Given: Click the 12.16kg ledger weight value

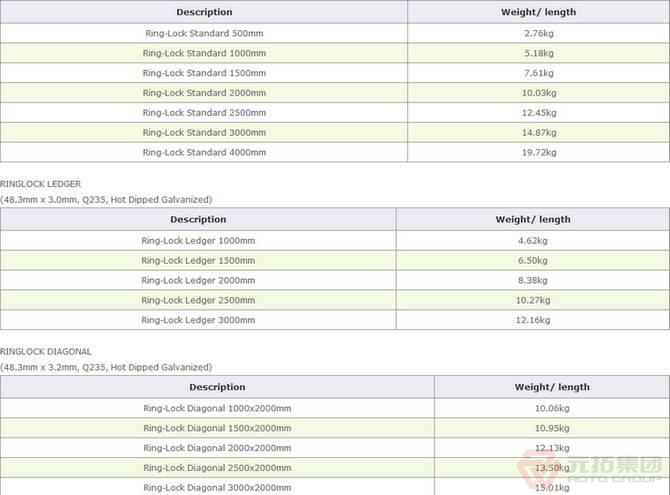Looking at the screenshot, I should (x=533, y=320).
